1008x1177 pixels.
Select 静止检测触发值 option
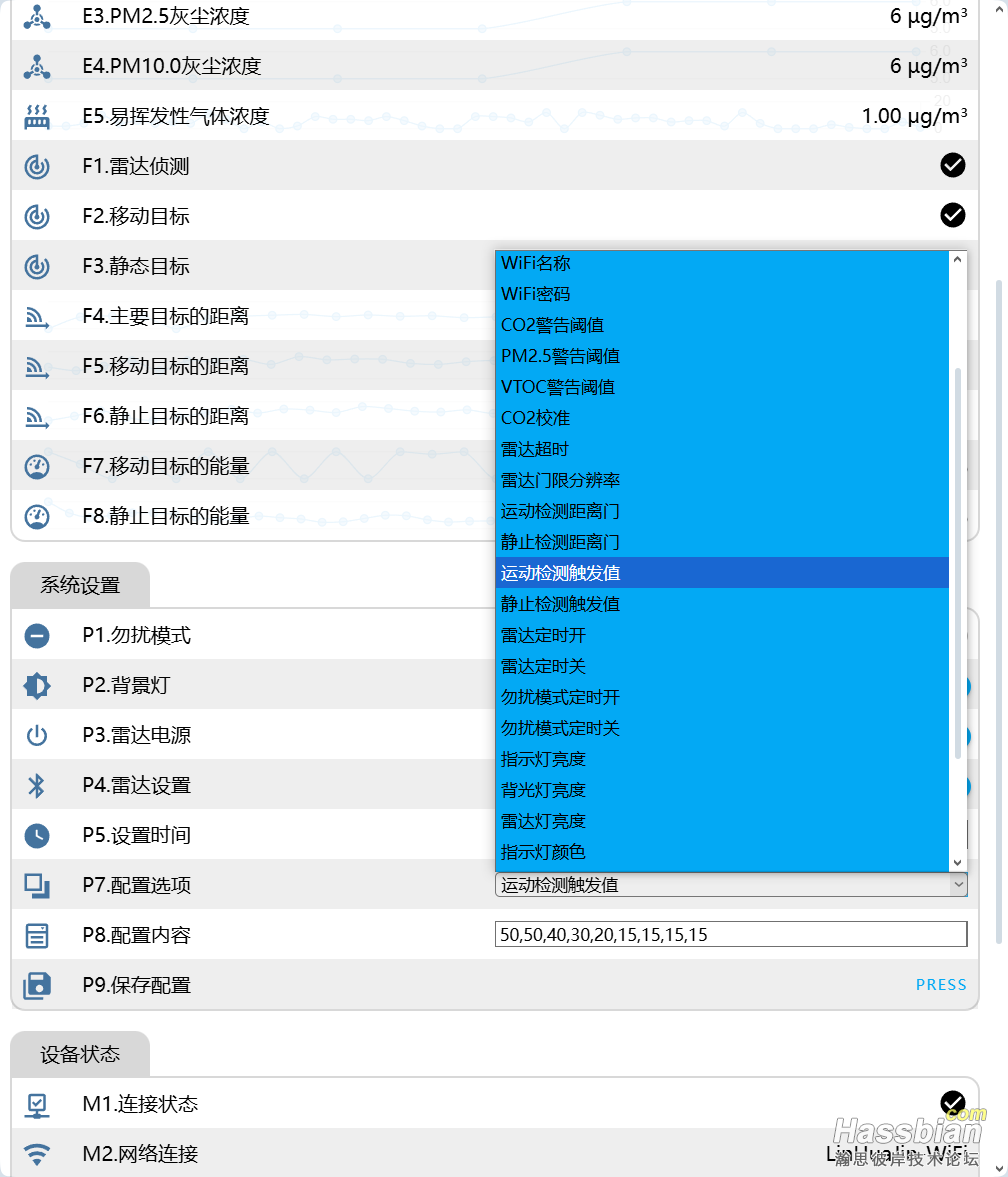[x=722, y=604]
